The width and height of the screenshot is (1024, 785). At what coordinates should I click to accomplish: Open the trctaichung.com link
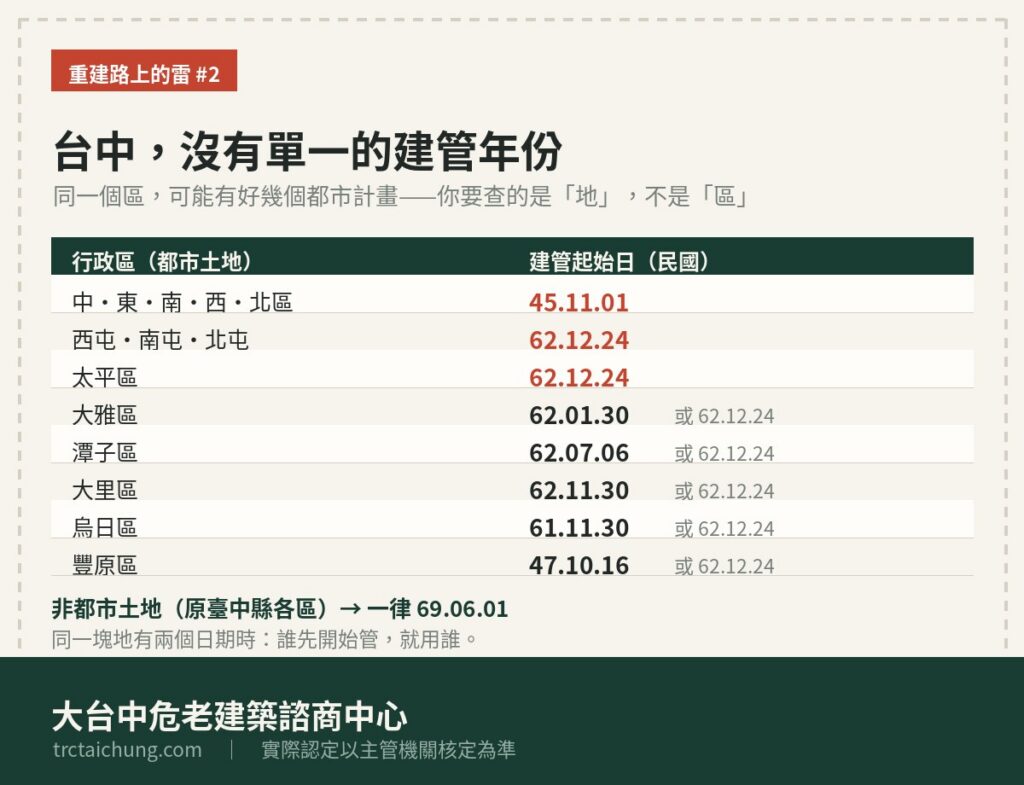point(127,750)
